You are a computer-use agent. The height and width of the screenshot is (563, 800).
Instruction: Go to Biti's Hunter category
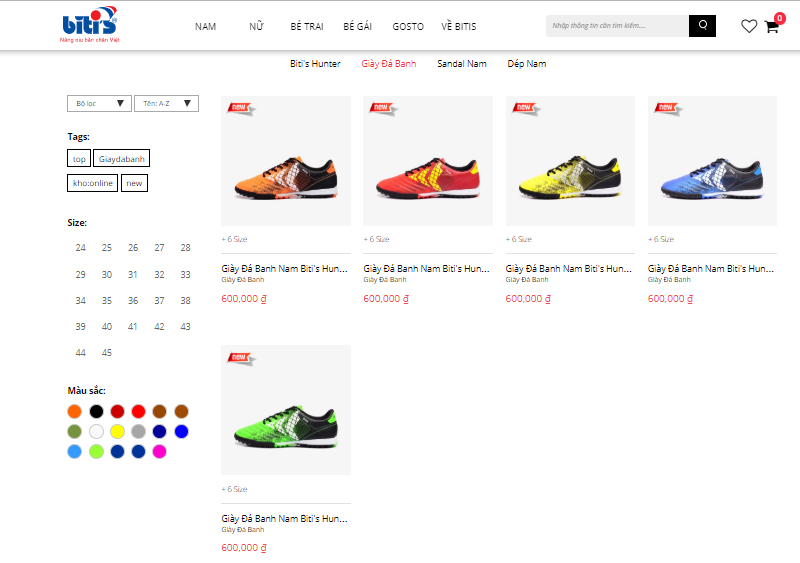[315, 64]
